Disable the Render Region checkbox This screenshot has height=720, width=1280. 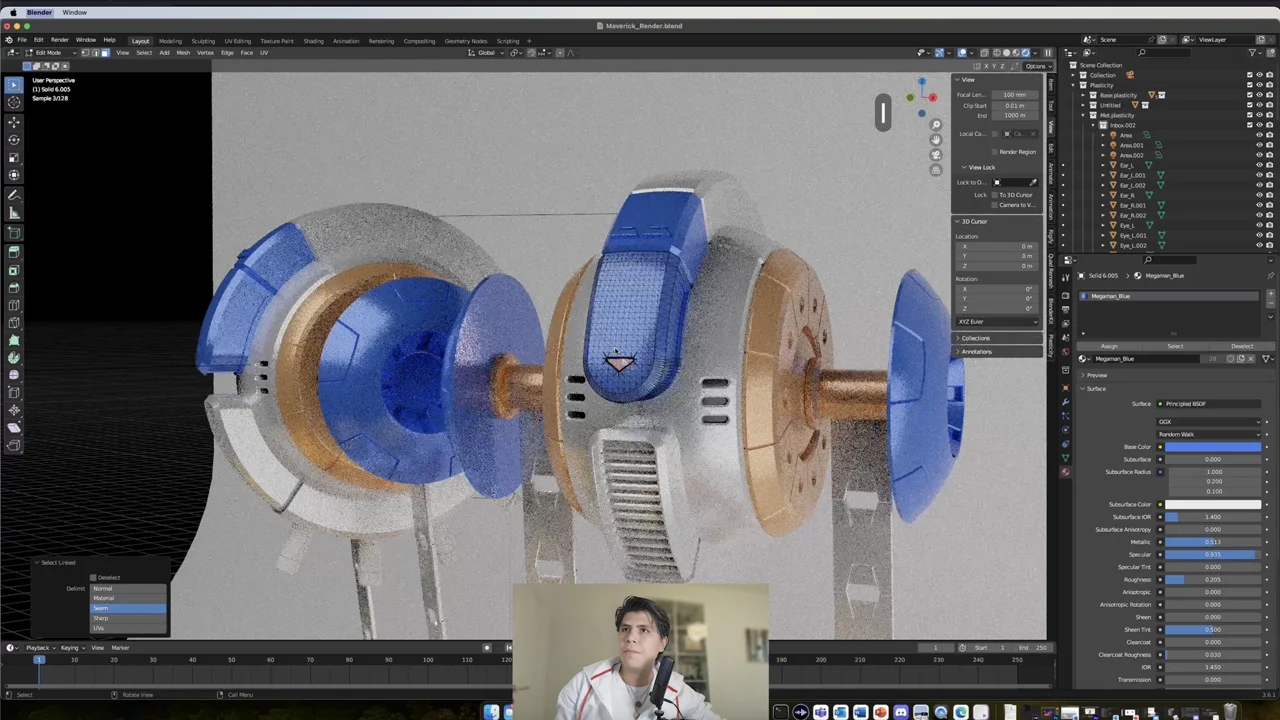click(x=995, y=152)
